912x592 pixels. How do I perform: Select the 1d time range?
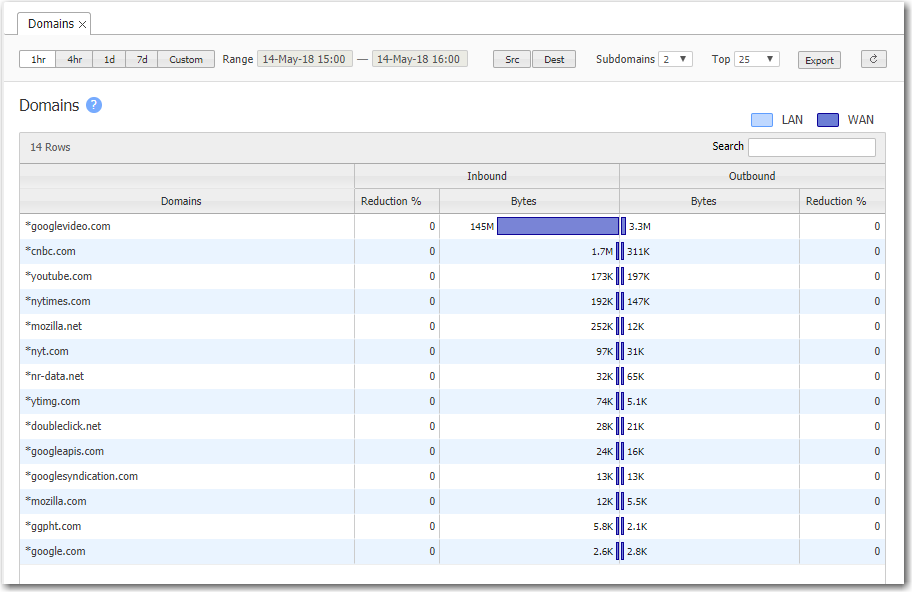pos(109,59)
